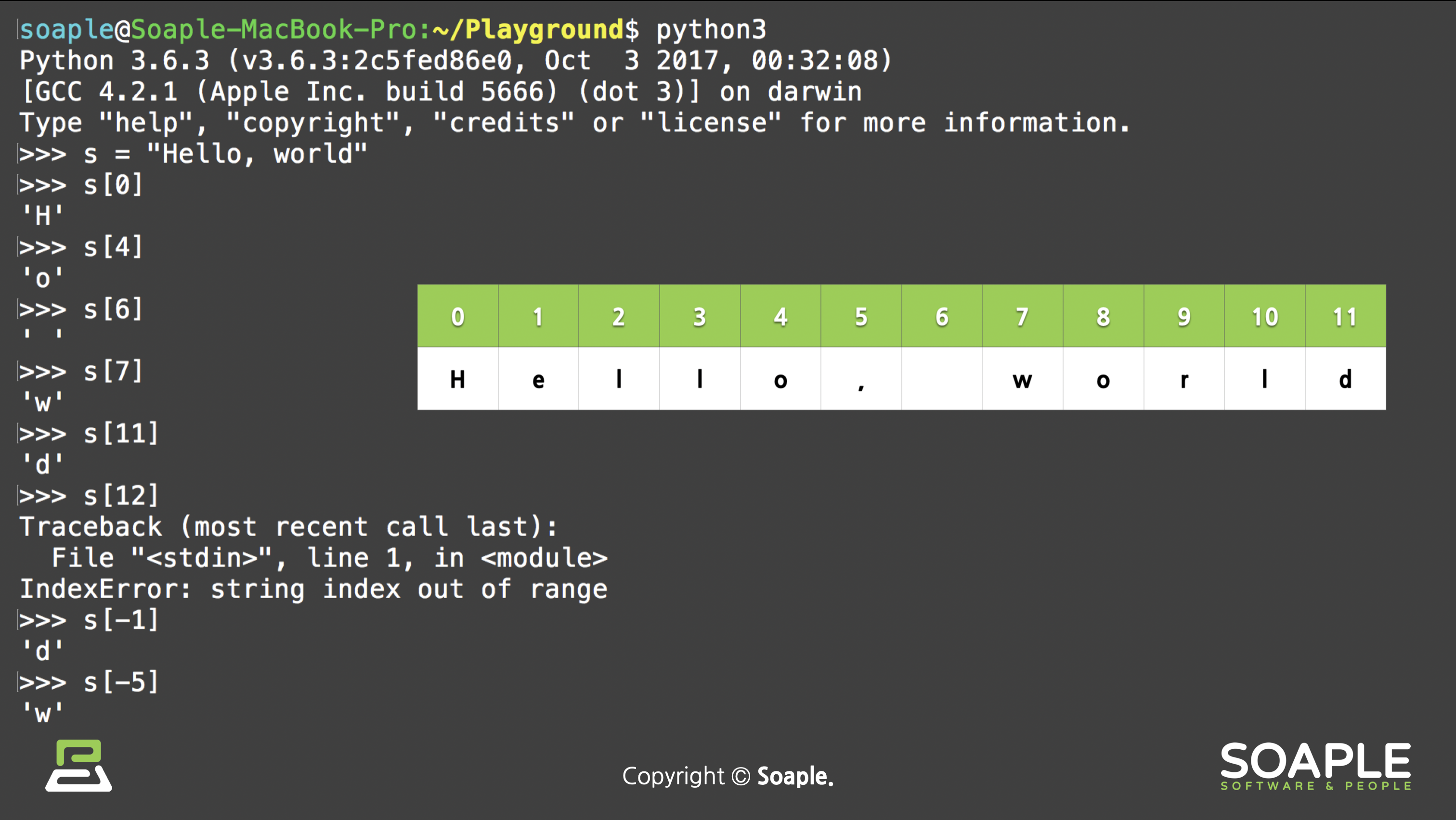Screen dimensions: 1456x820
Task: Click the green Soaple logo icon
Action: [78, 765]
